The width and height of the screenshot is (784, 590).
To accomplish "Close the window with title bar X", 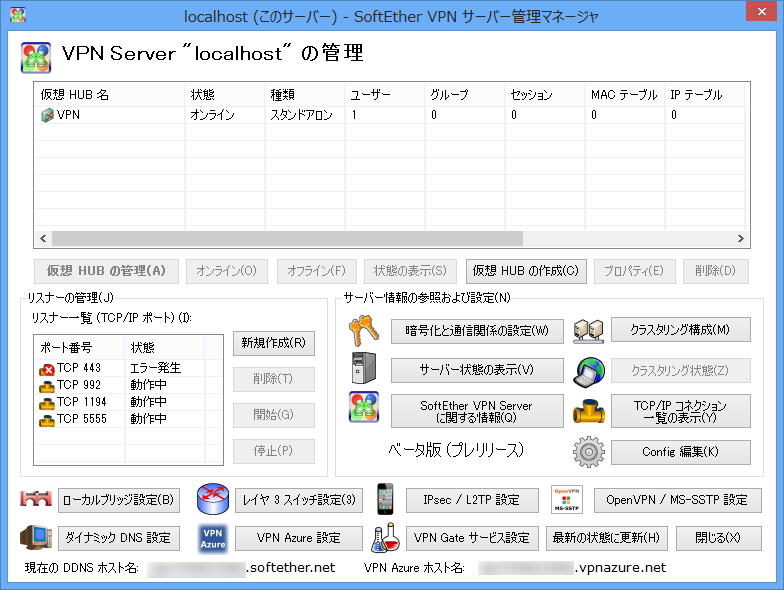I will point(761,12).
